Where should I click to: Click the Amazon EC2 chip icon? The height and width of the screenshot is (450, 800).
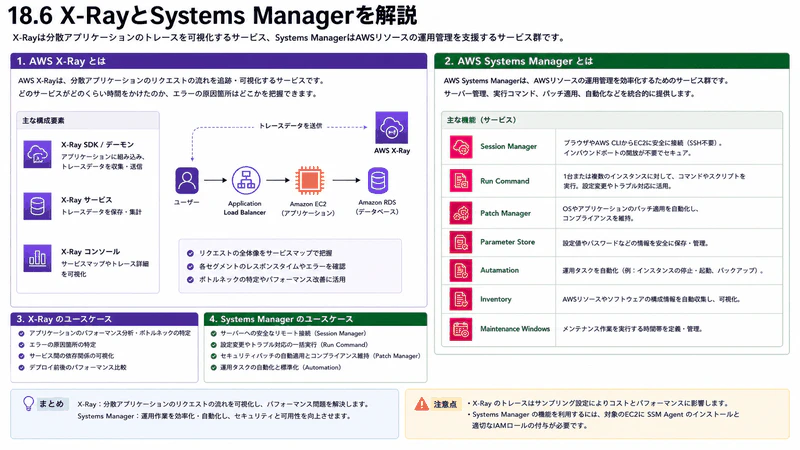(309, 180)
